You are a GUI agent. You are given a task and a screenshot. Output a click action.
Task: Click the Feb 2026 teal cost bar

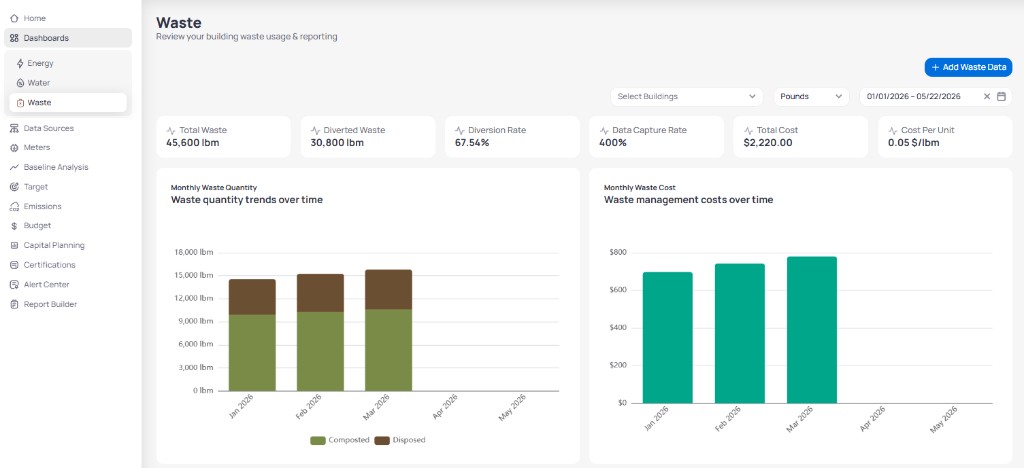click(x=740, y=334)
